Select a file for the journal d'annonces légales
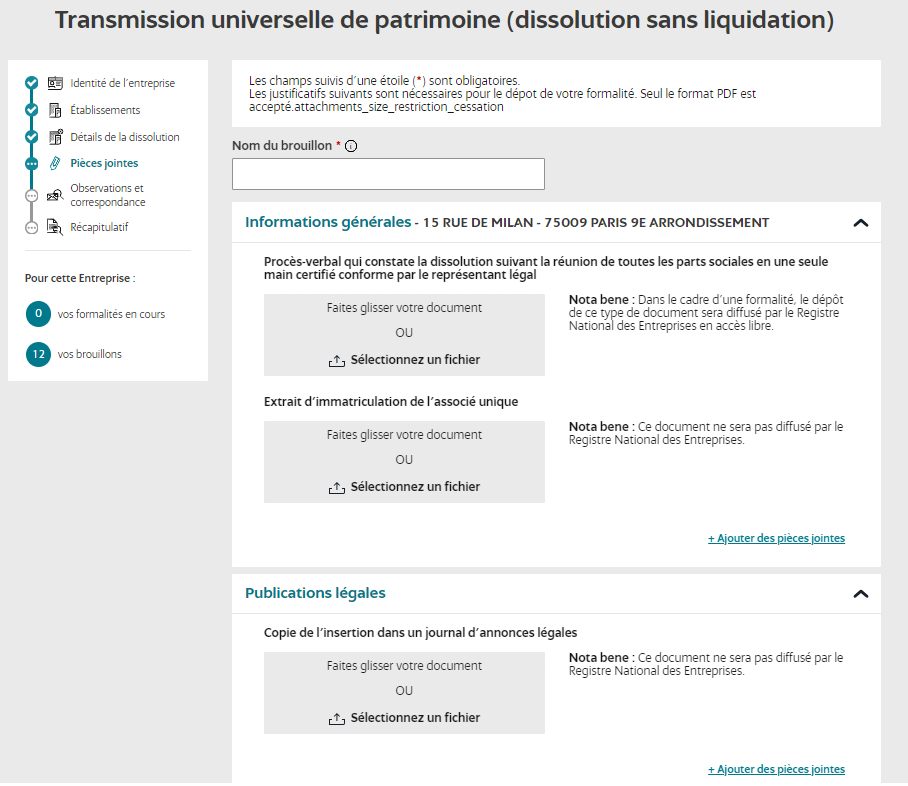Viewport: 908px width, 786px height. click(414, 718)
